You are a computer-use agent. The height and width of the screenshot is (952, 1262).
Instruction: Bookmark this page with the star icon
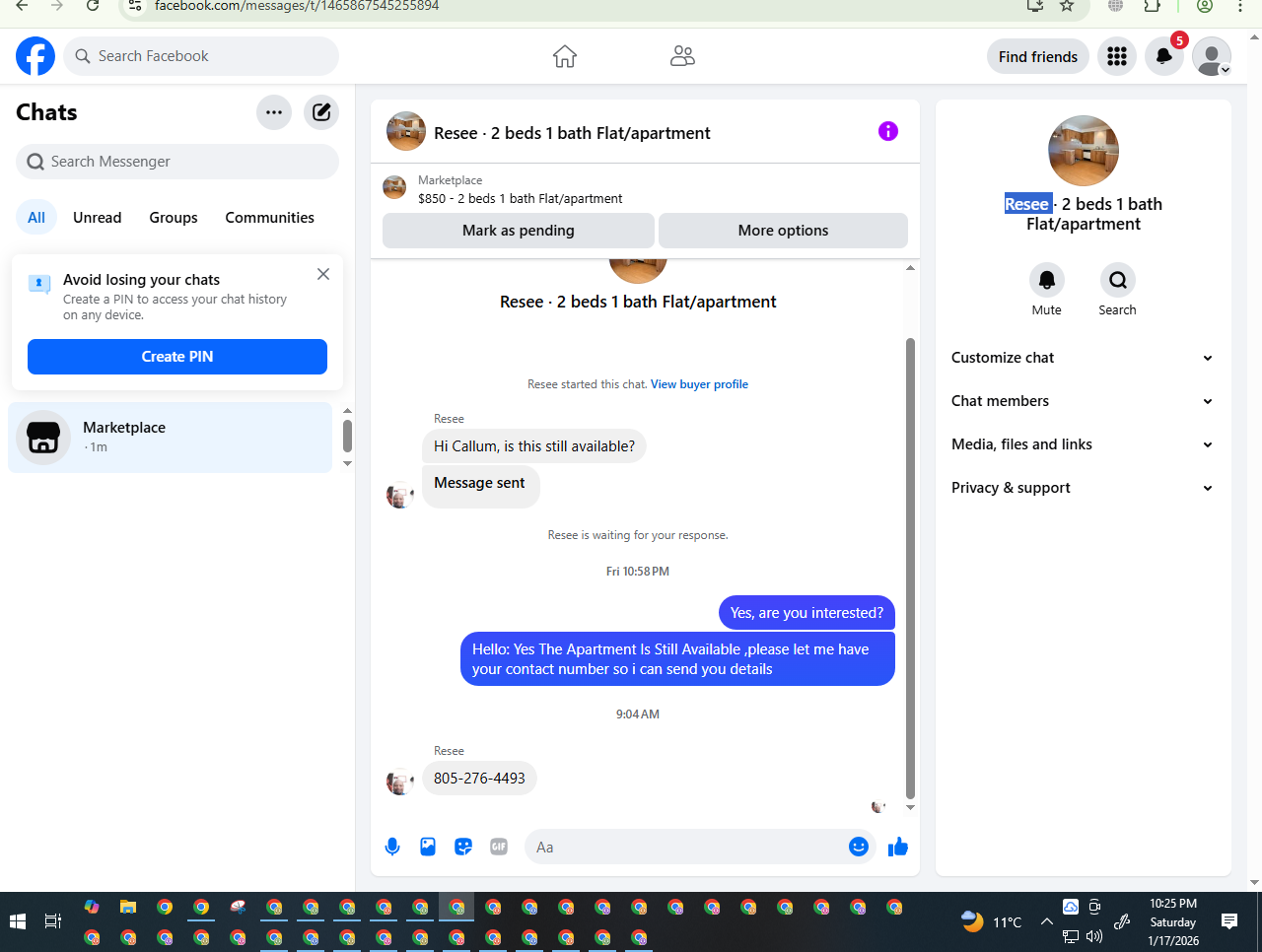pos(1067,6)
